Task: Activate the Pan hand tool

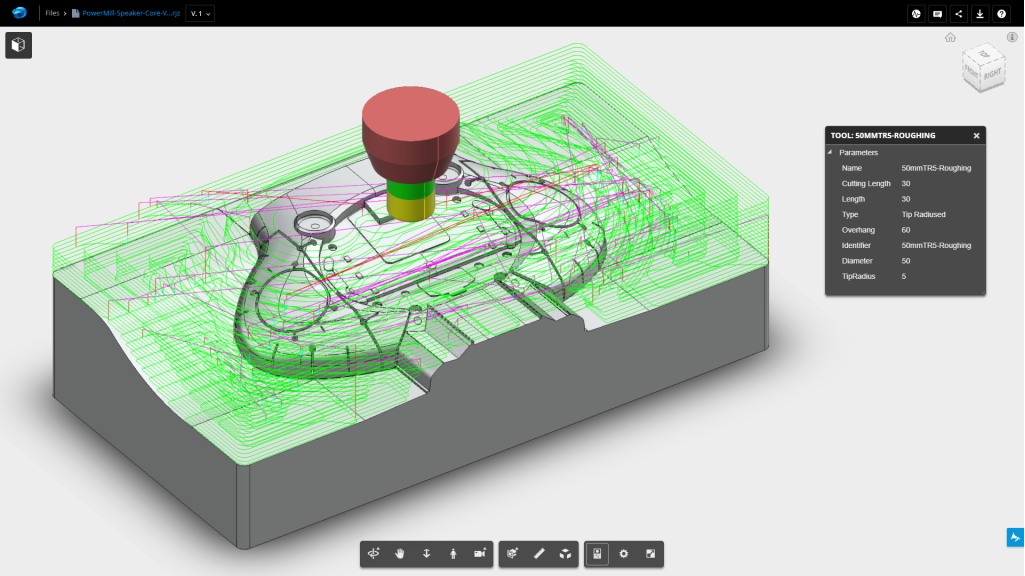Action: coord(400,553)
